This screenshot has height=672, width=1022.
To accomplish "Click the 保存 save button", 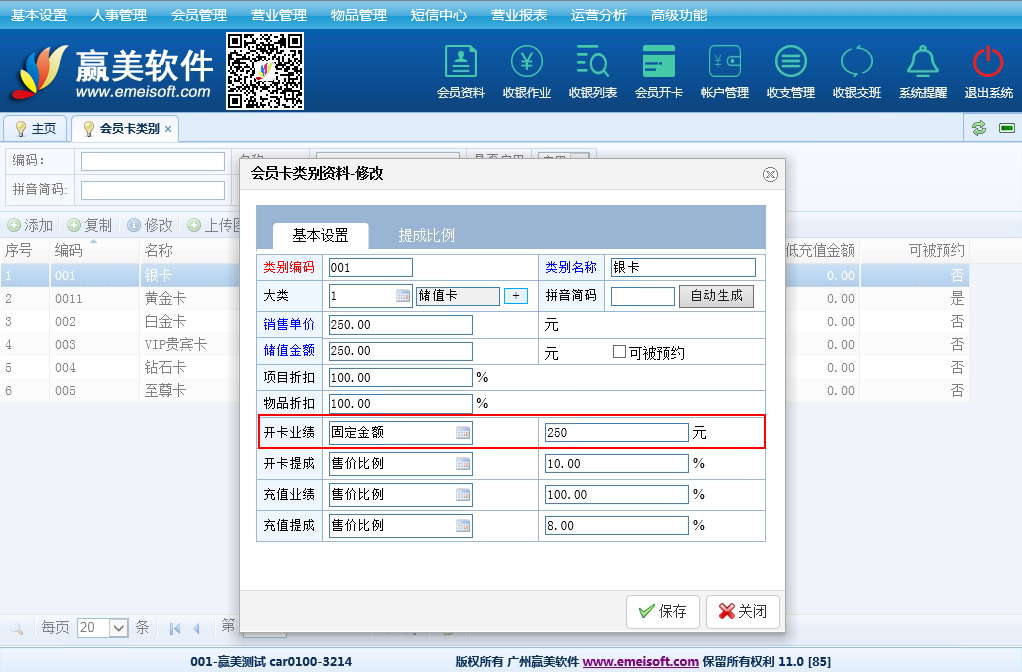I will [662, 611].
